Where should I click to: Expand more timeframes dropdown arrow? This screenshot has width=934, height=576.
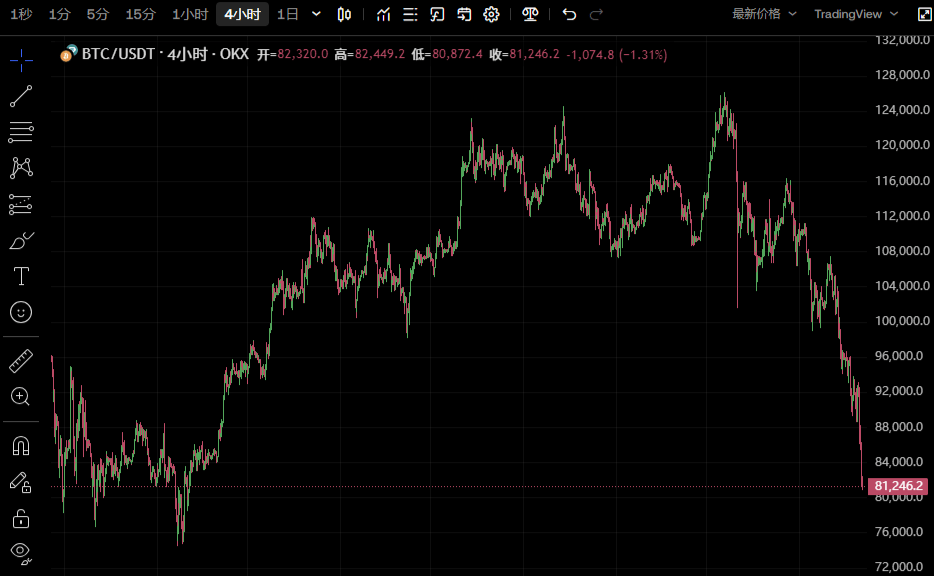[317, 14]
